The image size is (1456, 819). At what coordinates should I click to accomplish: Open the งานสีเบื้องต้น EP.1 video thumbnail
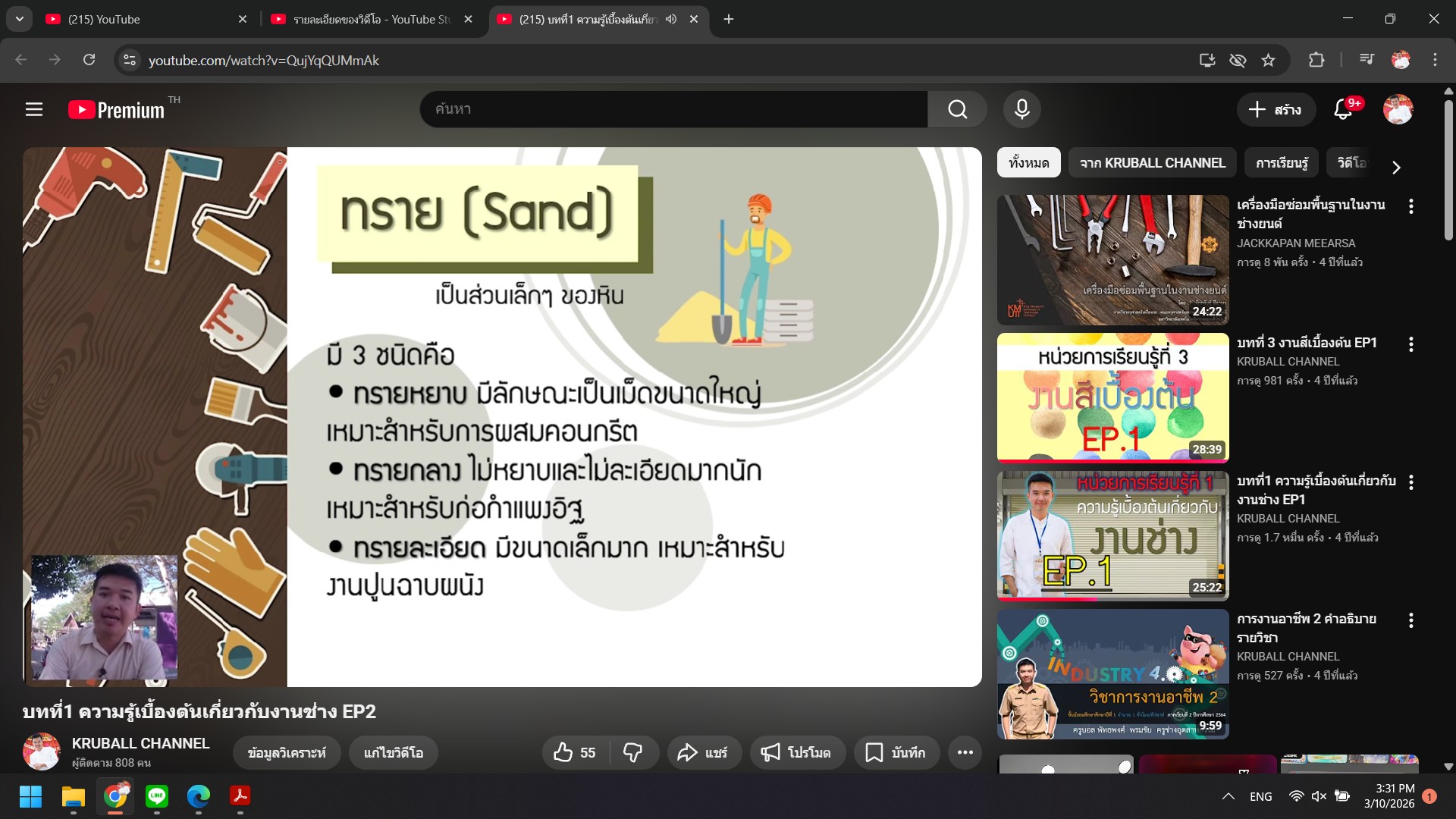[1112, 397]
